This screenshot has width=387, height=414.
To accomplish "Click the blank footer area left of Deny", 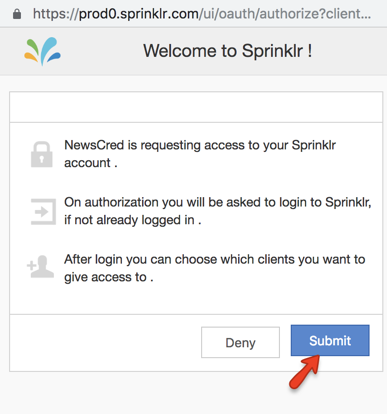I will click(x=105, y=343).
